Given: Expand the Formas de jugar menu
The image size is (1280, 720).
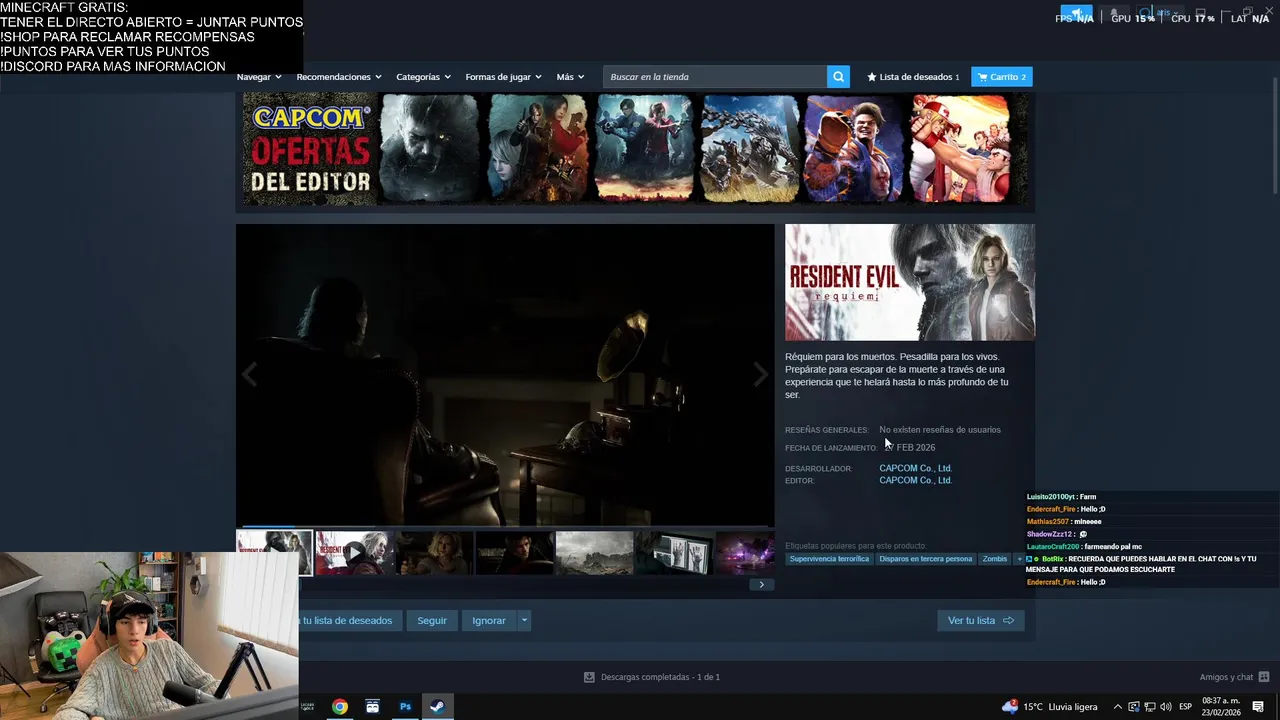Looking at the screenshot, I should pos(503,77).
